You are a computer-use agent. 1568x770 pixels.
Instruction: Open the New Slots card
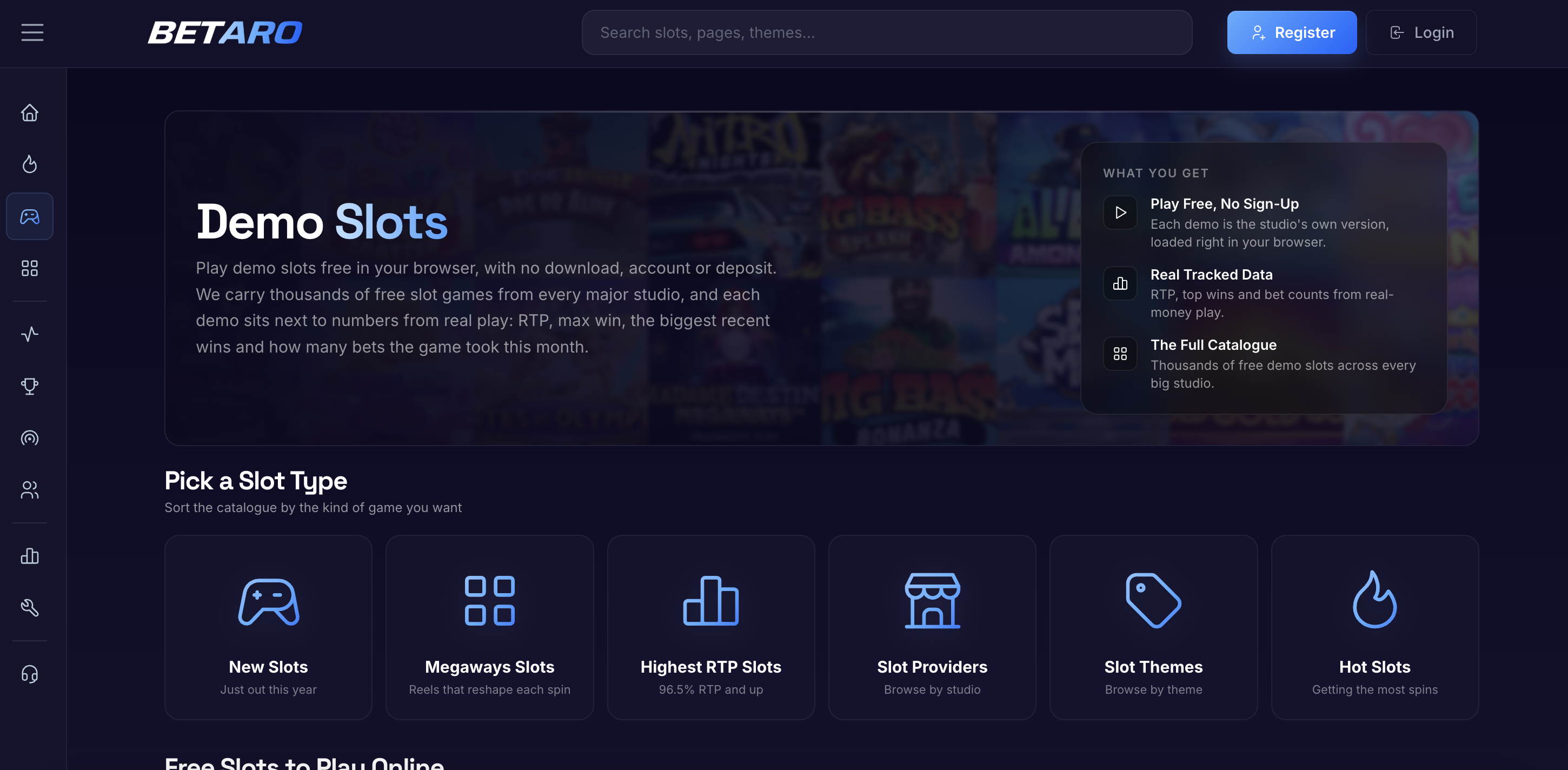(x=268, y=628)
